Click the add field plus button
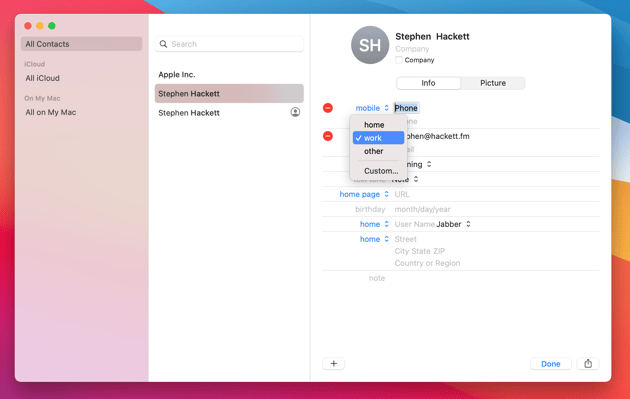The height and width of the screenshot is (399, 630). tap(333, 364)
